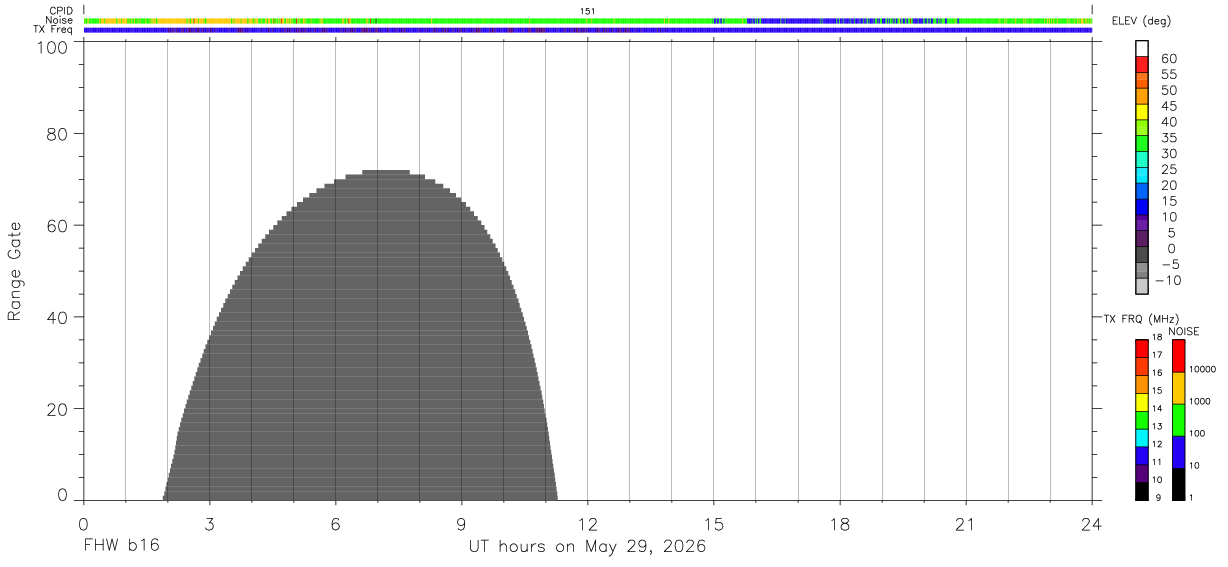
Task: Click 'UT hours on May 29, 2026' axis title
Action: 588,547
